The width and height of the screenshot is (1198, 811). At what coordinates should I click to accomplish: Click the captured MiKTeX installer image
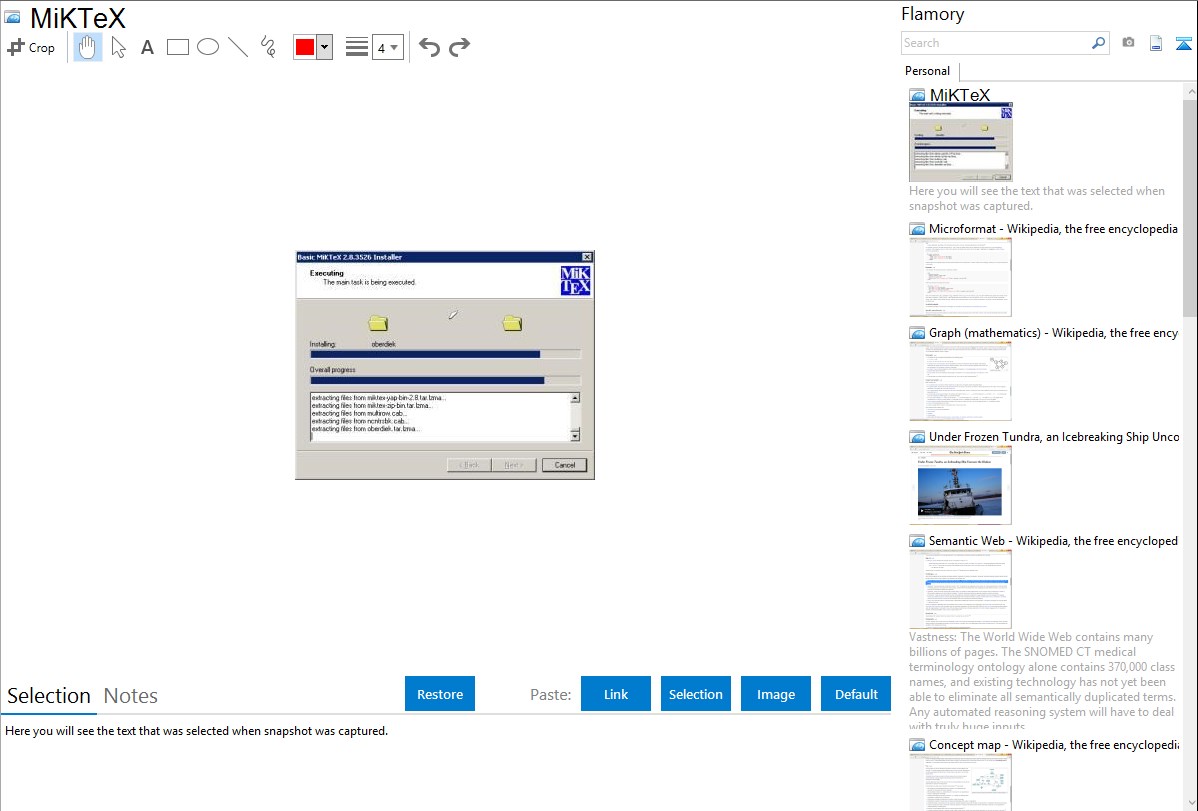(445, 365)
